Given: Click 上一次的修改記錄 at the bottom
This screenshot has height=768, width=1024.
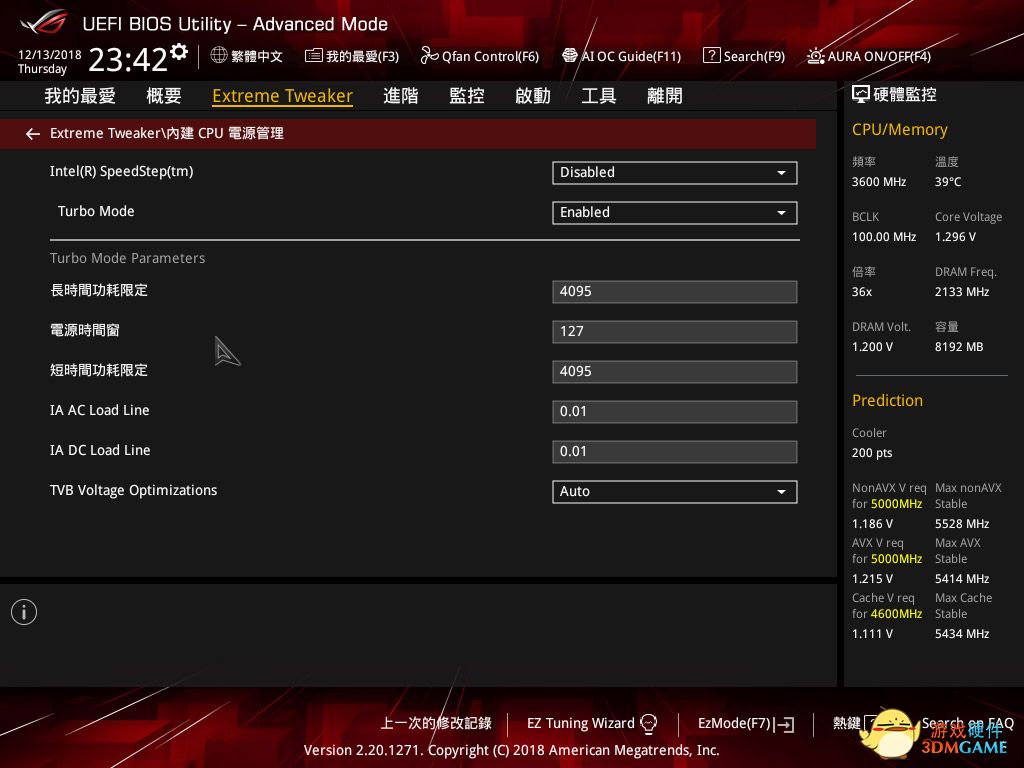Looking at the screenshot, I should click(436, 724).
